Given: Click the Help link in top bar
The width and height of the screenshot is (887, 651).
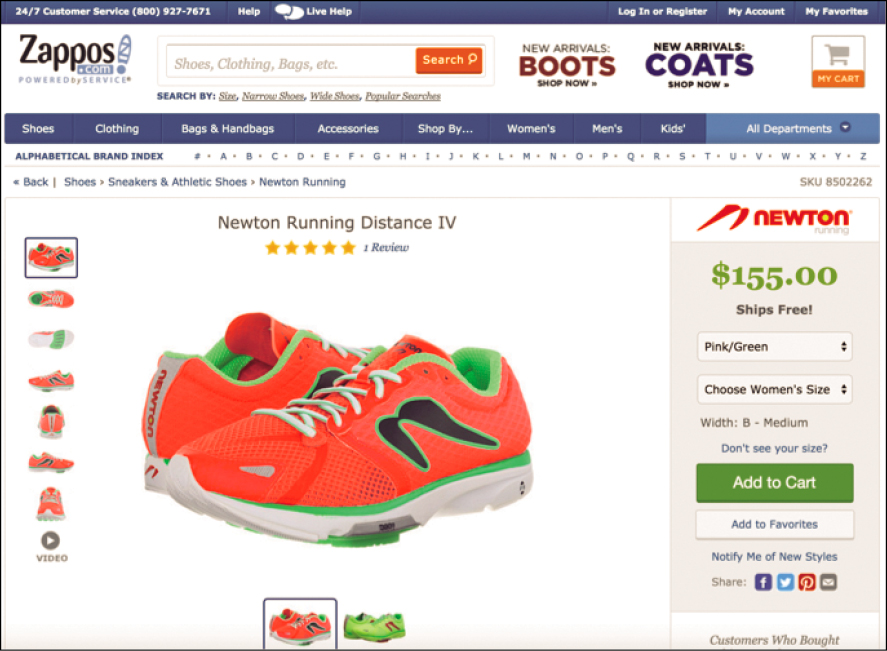Looking at the screenshot, I should (249, 11).
